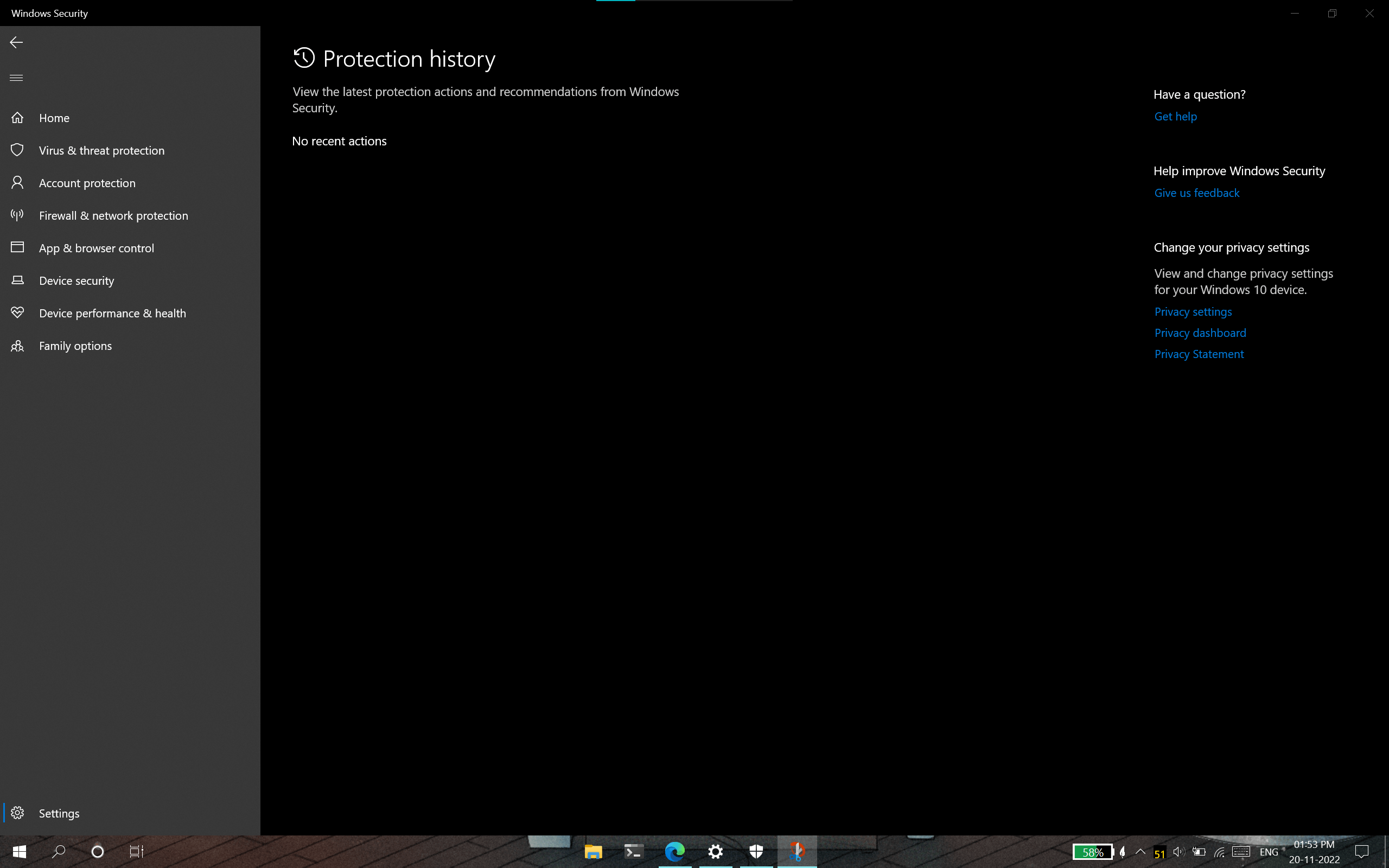Viewport: 1389px width, 868px height.
Task: Open the Privacy settings link
Action: tap(1193, 312)
